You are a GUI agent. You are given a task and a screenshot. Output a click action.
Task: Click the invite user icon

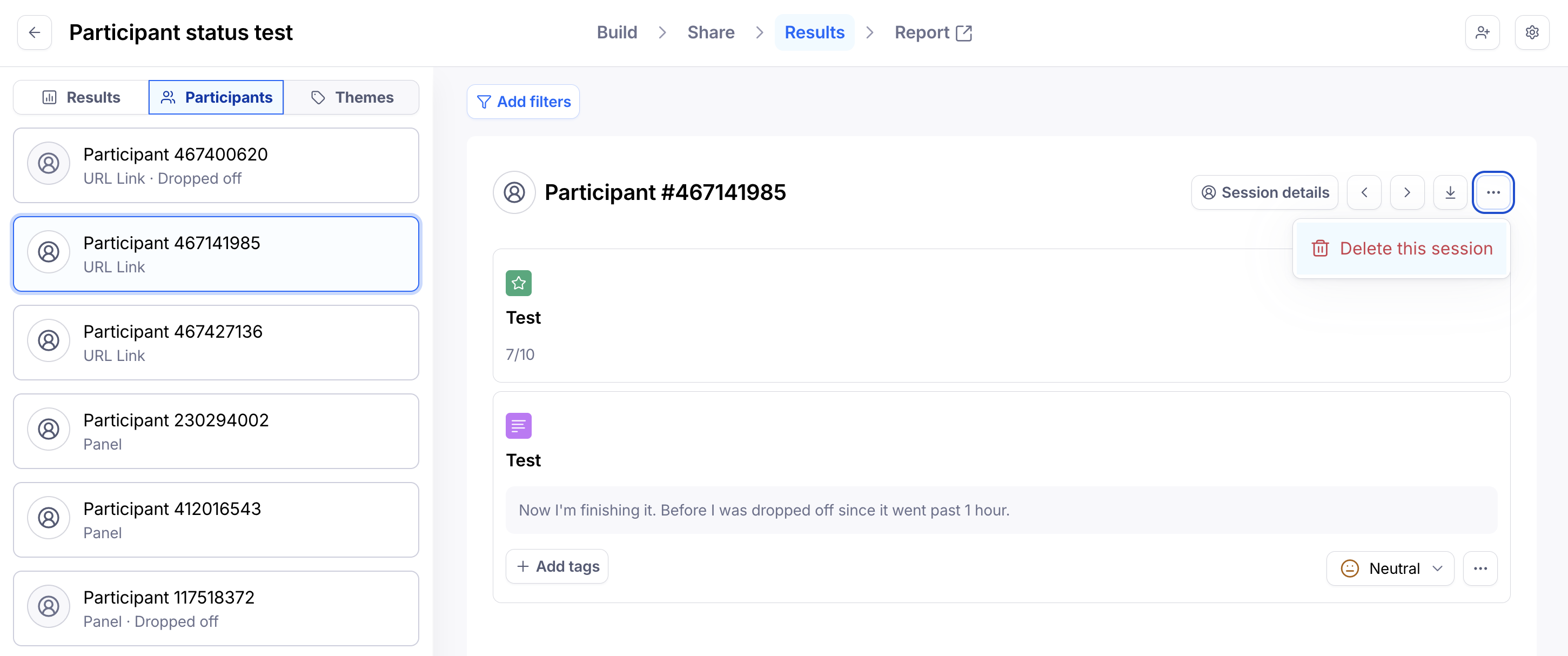pos(1482,32)
